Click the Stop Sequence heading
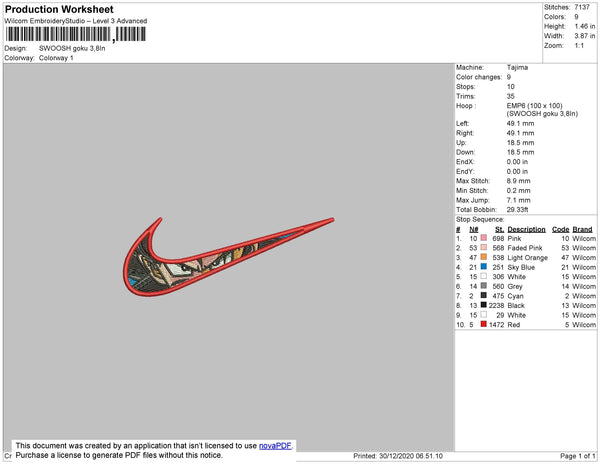Screen dimensions: 600x464 tap(480, 220)
